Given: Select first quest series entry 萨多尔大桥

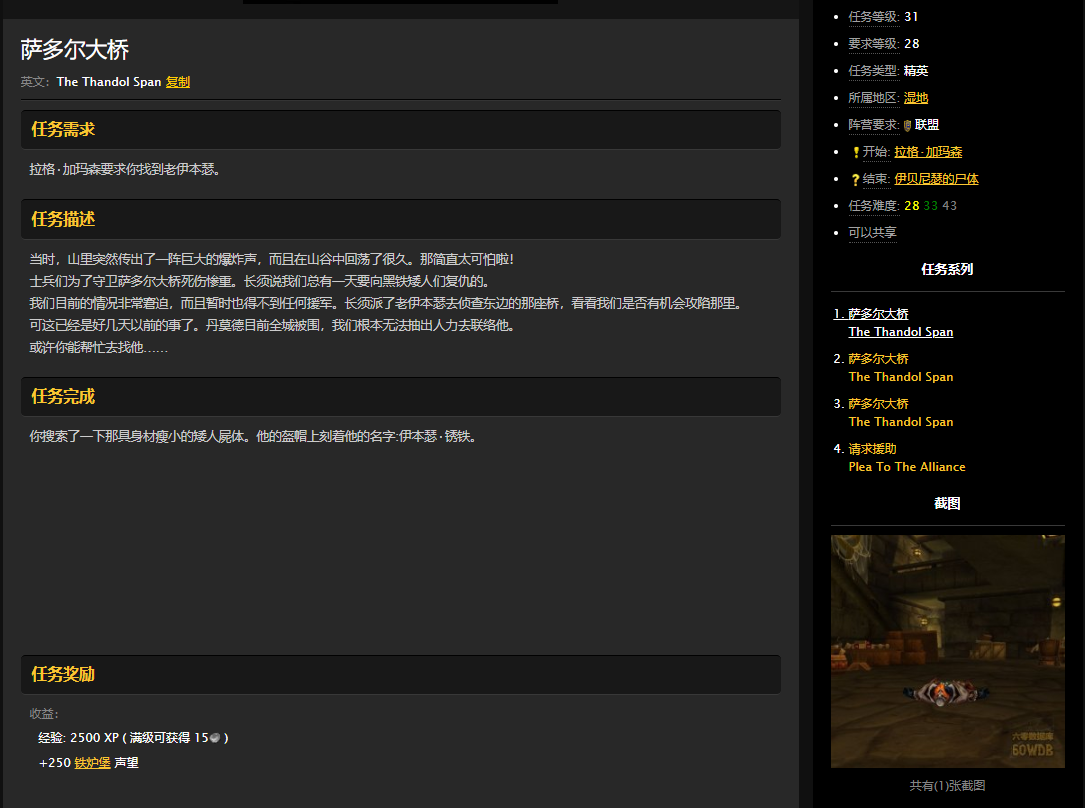Looking at the screenshot, I should [x=878, y=314].
